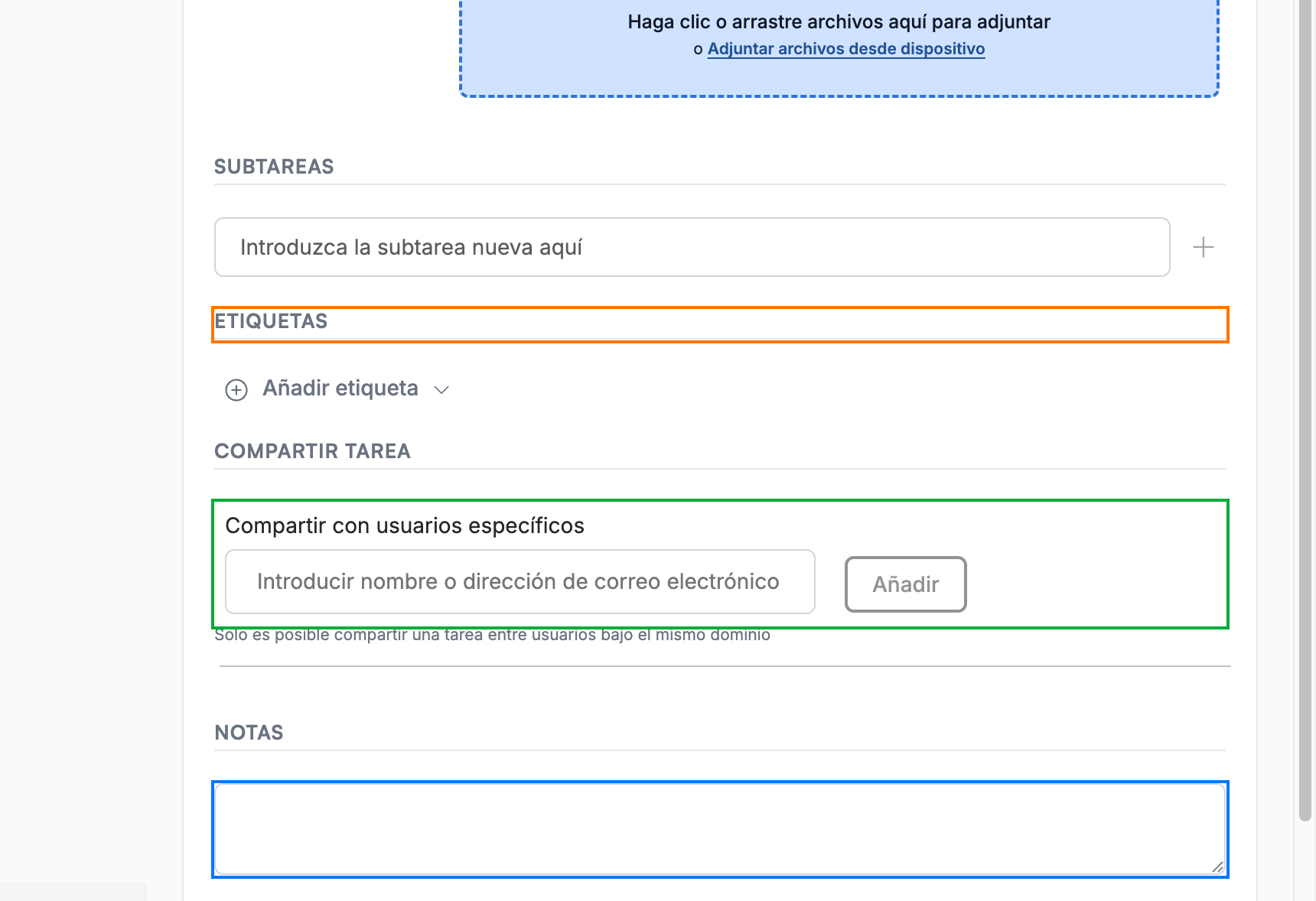Click the circled plus icon beside Añadir etiqueta
The height and width of the screenshot is (901, 1316).
(x=236, y=390)
